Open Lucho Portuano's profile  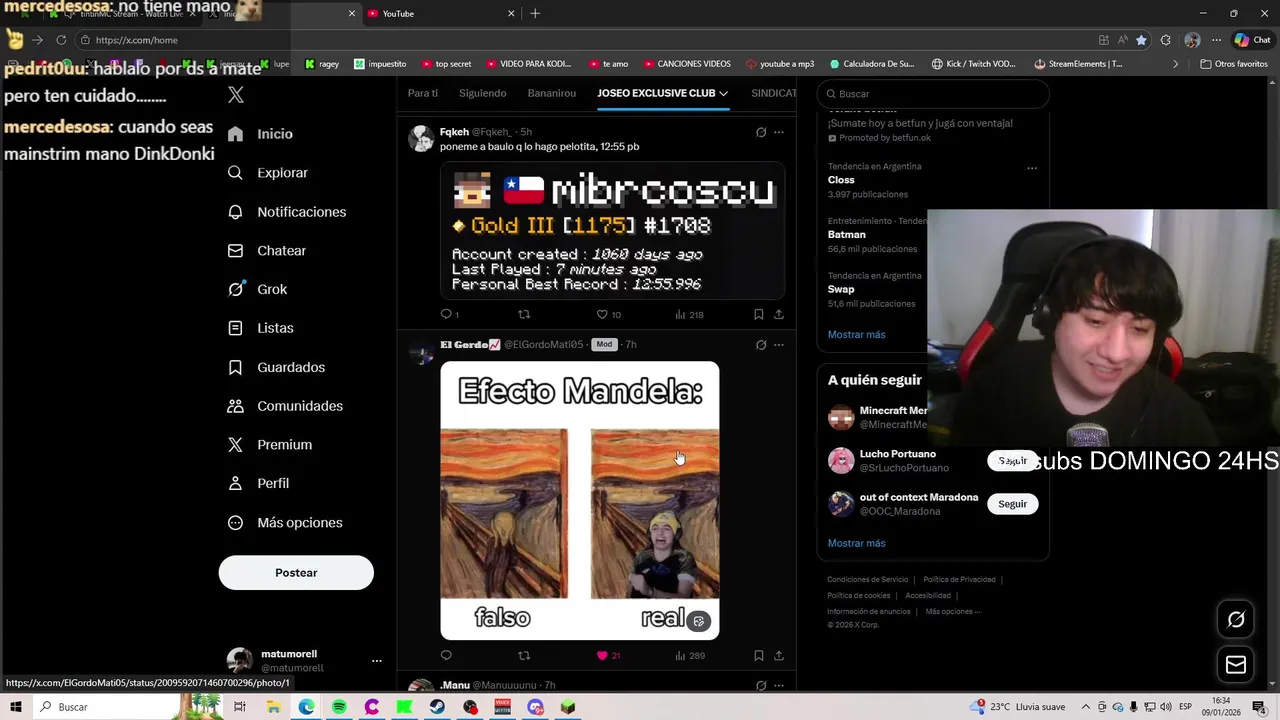pyautogui.click(x=897, y=454)
